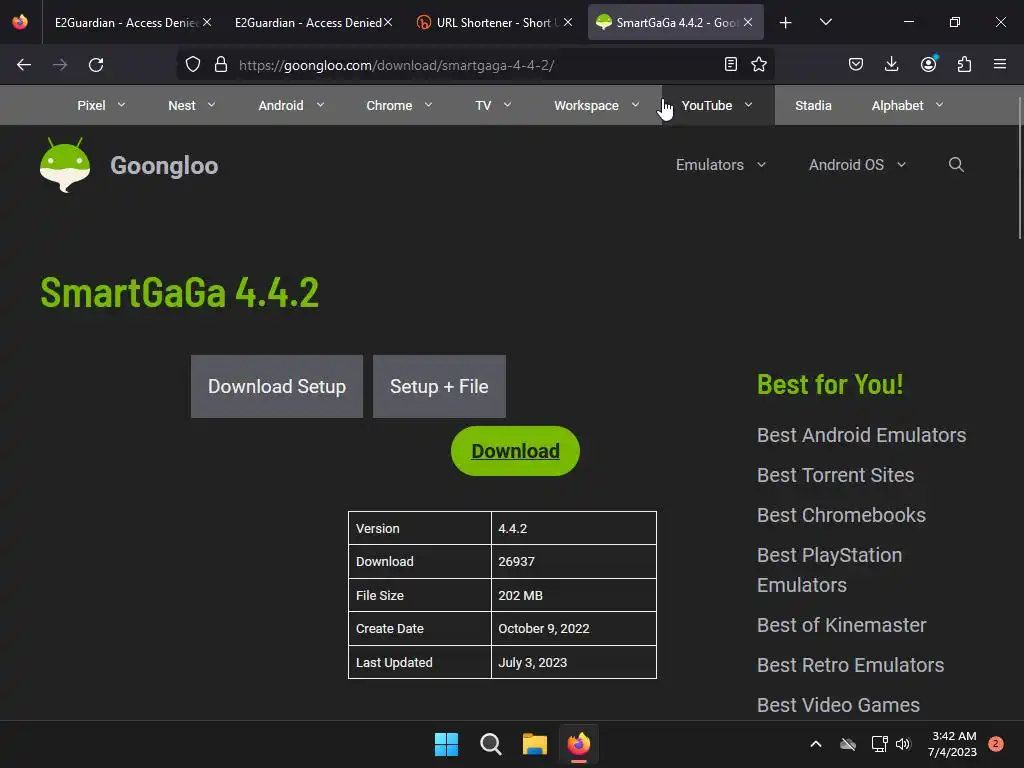Open Best PlayStation Emulators link

click(x=829, y=570)
